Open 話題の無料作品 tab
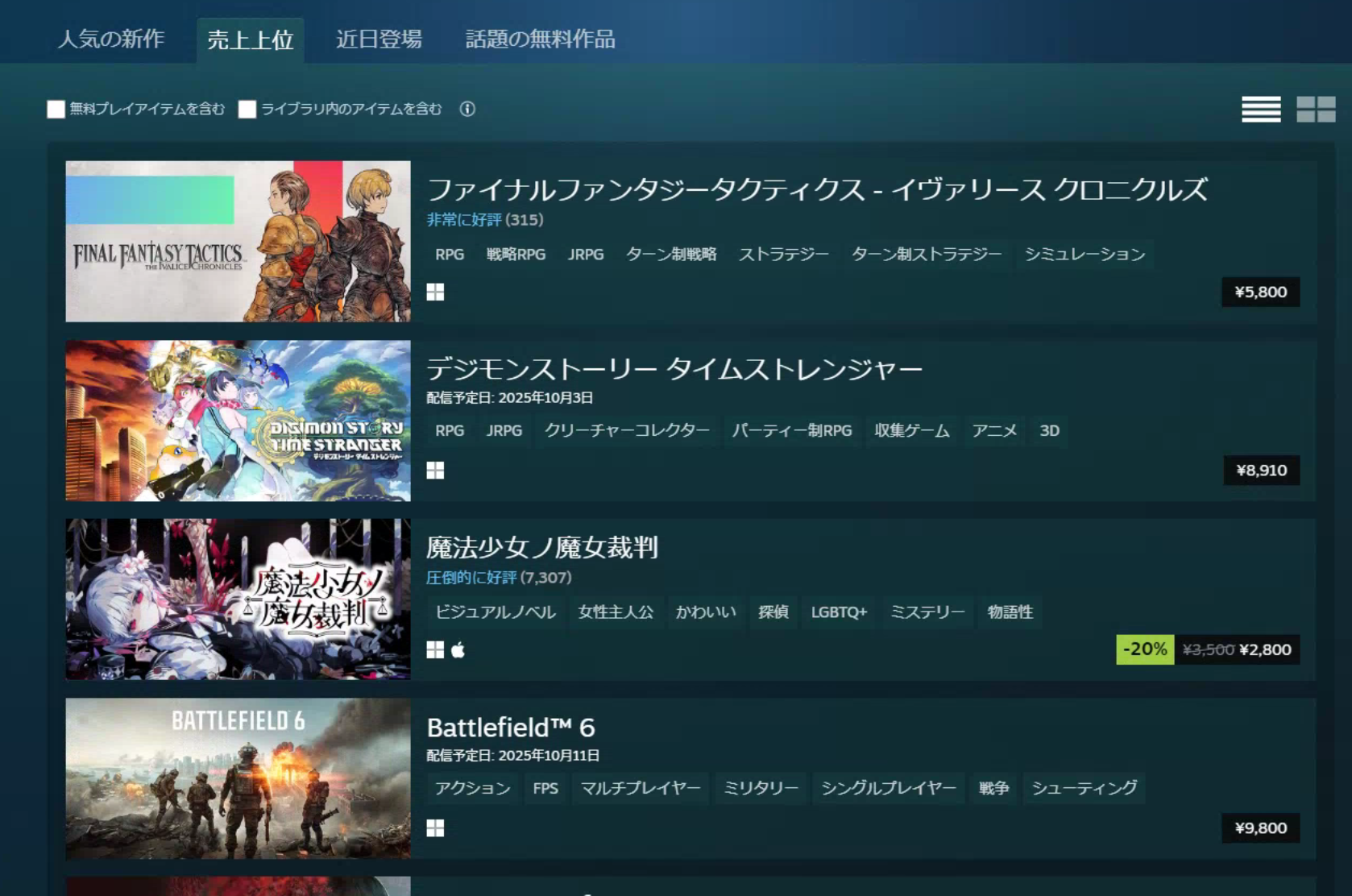 (x=540, y=39)
